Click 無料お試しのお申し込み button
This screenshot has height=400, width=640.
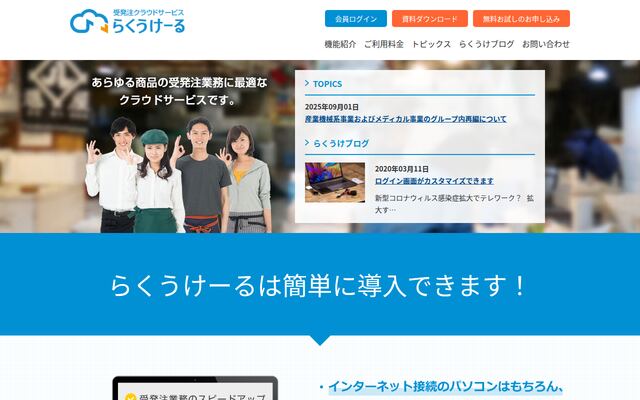(x=521, y=19)
